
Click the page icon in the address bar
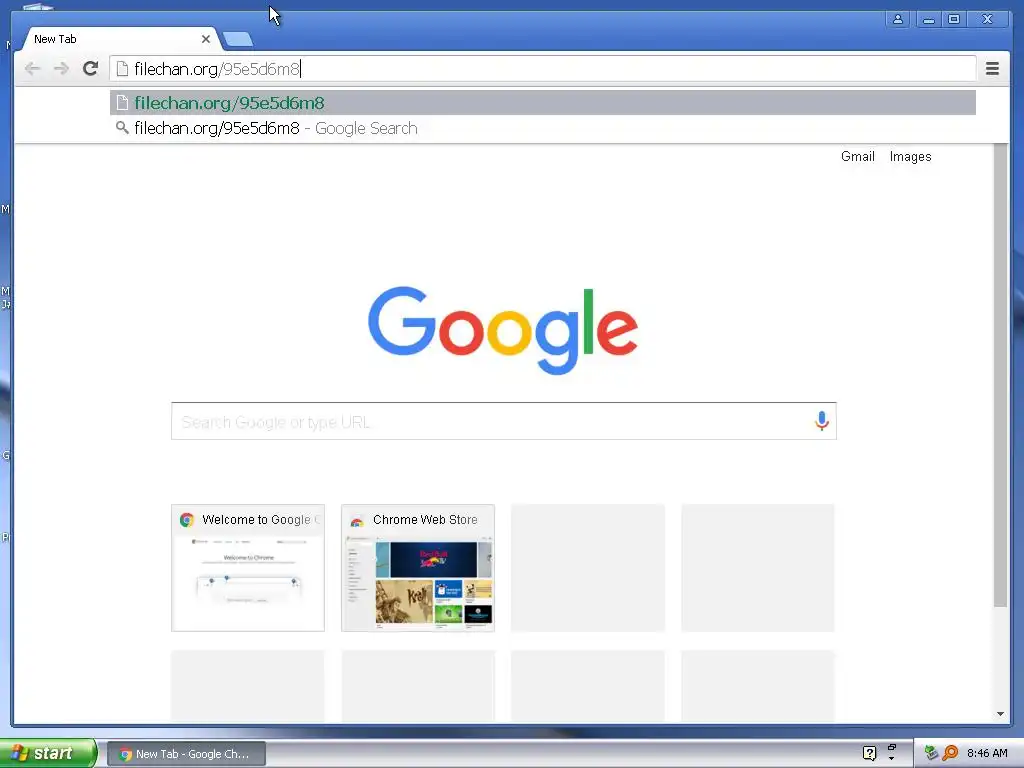tap(122, 69)
